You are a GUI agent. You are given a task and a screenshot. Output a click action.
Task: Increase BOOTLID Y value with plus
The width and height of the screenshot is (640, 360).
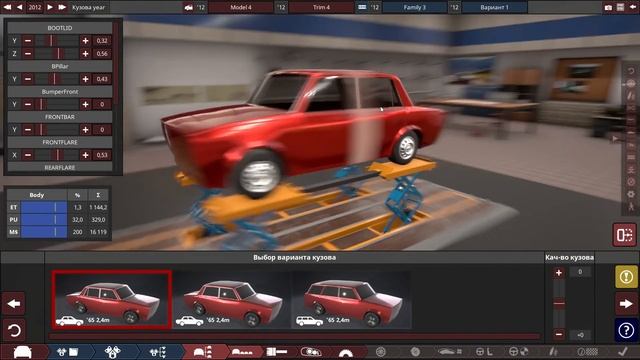click(85, 41)
